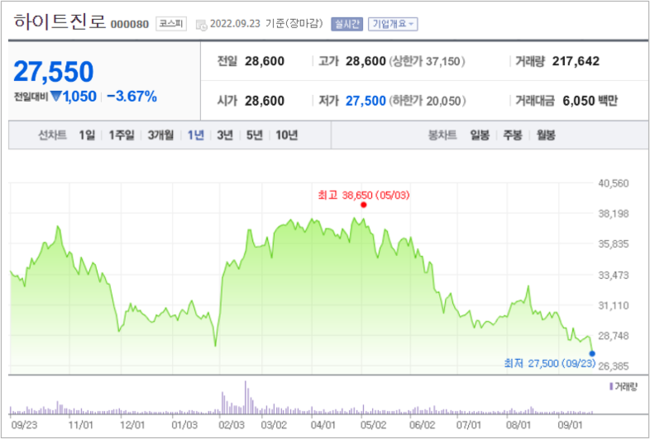Click the clock icon beside the 2022.09.23 date
Viewport: 650px width, 439px height.
coord(201,23)
